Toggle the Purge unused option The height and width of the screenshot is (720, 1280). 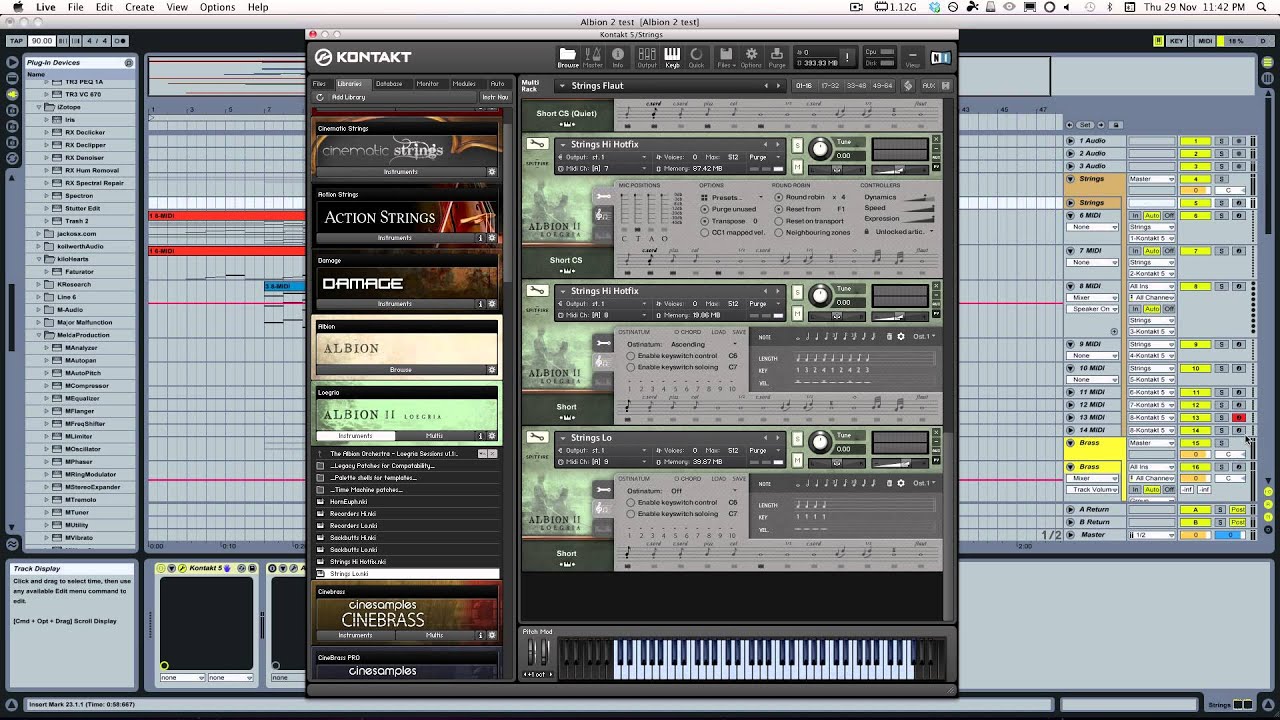coord(705,209)
